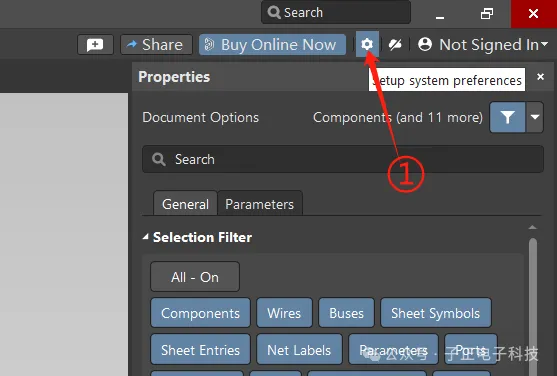Minimize the application window
The height and width of the screenshot is (376, 557).
(440, 17)
